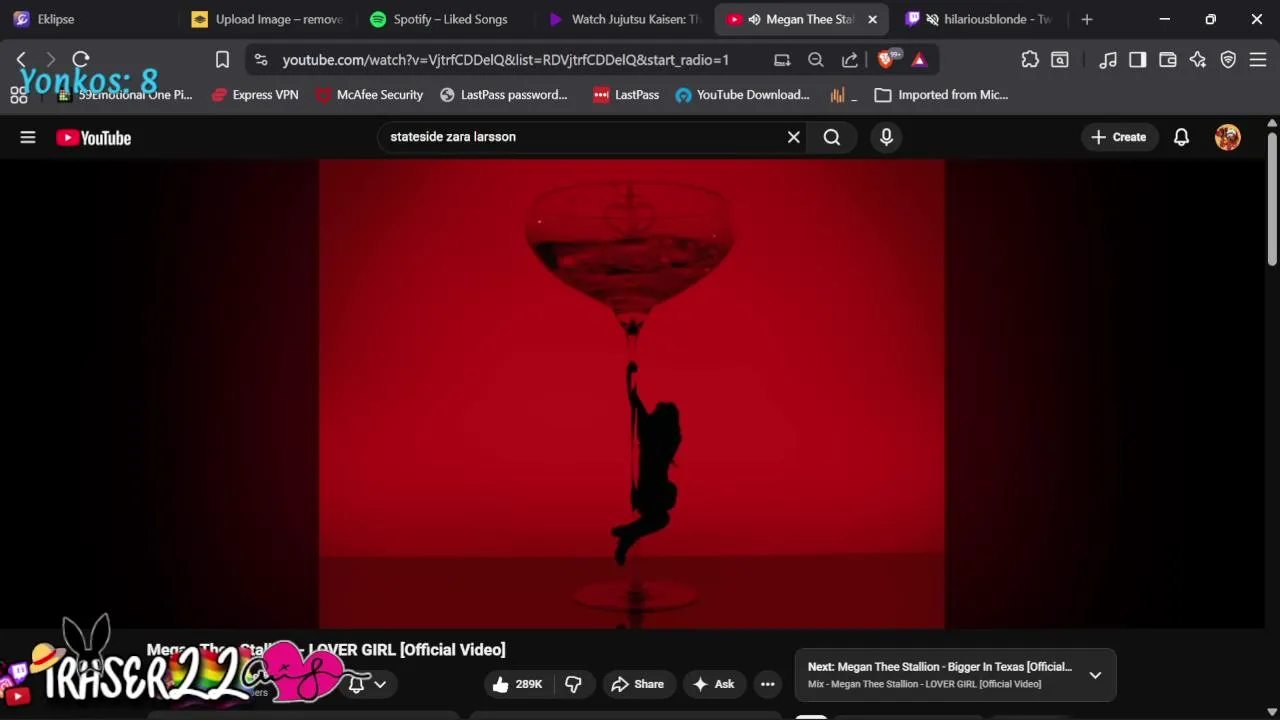
Task: Open the Emotional One Pi bookmark
Action: point(125,95)
